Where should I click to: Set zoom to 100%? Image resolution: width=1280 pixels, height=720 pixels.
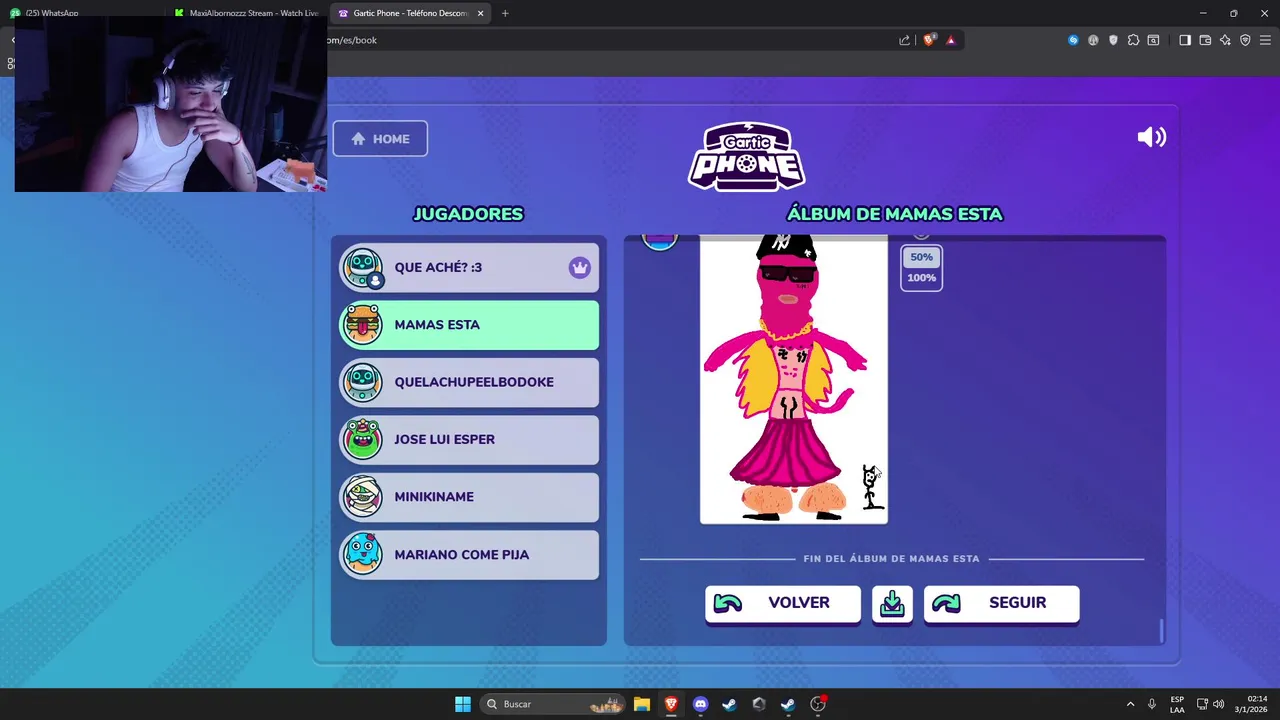click(921, 278)
